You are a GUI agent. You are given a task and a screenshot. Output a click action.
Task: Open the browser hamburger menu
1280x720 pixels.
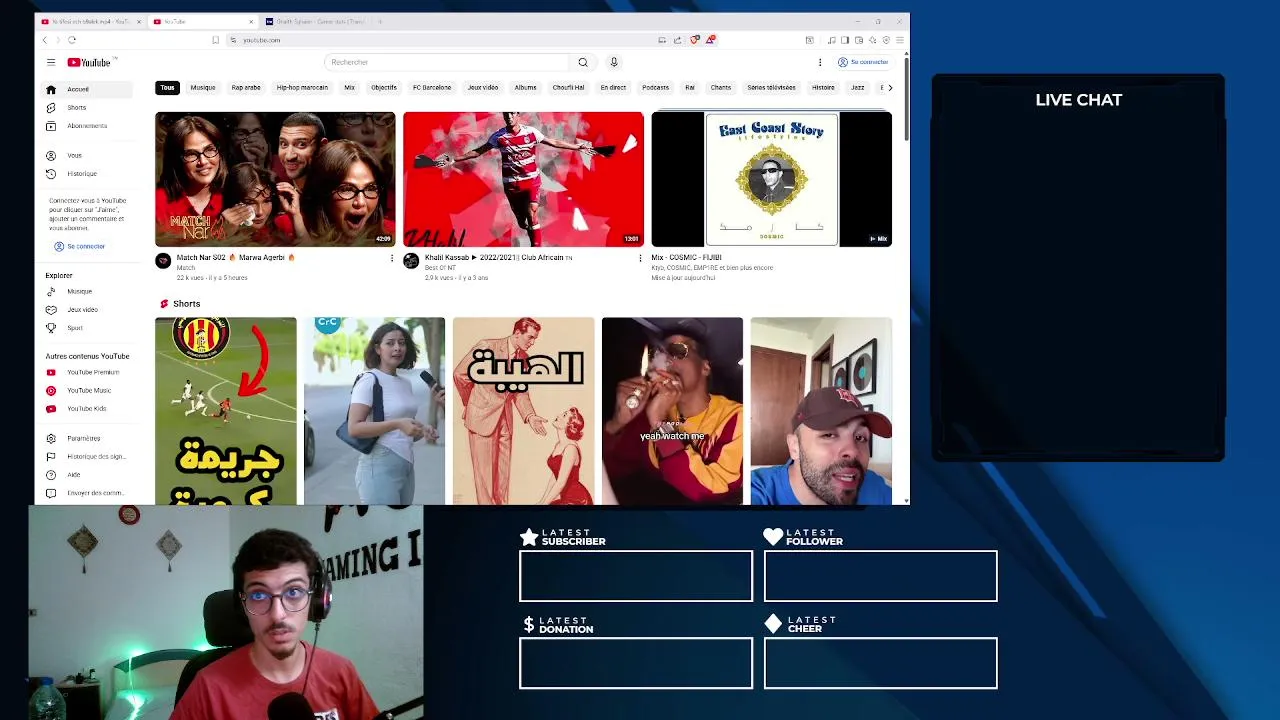point(900,40)
